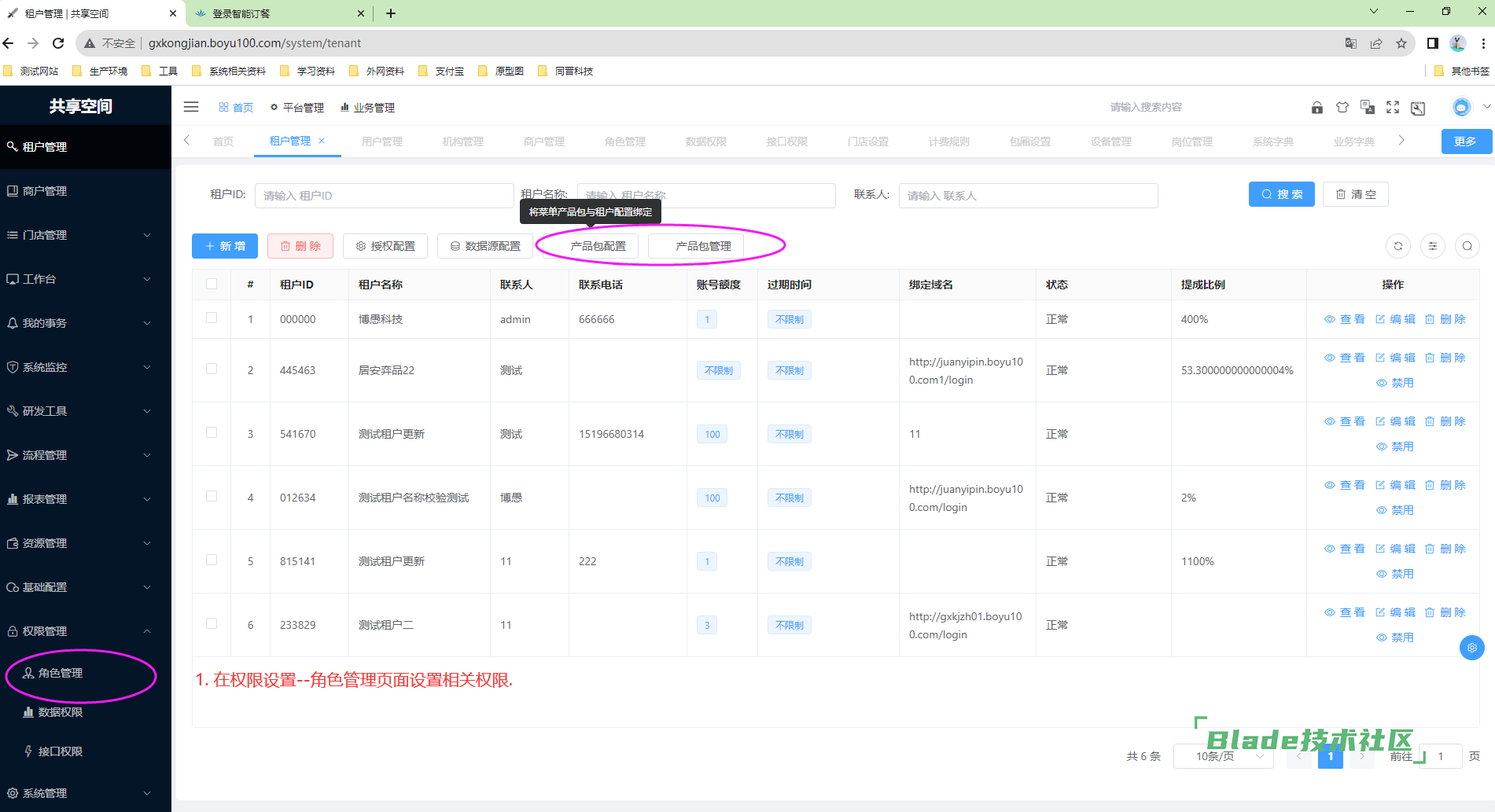Click the 更多 button

coord(1465,141)
